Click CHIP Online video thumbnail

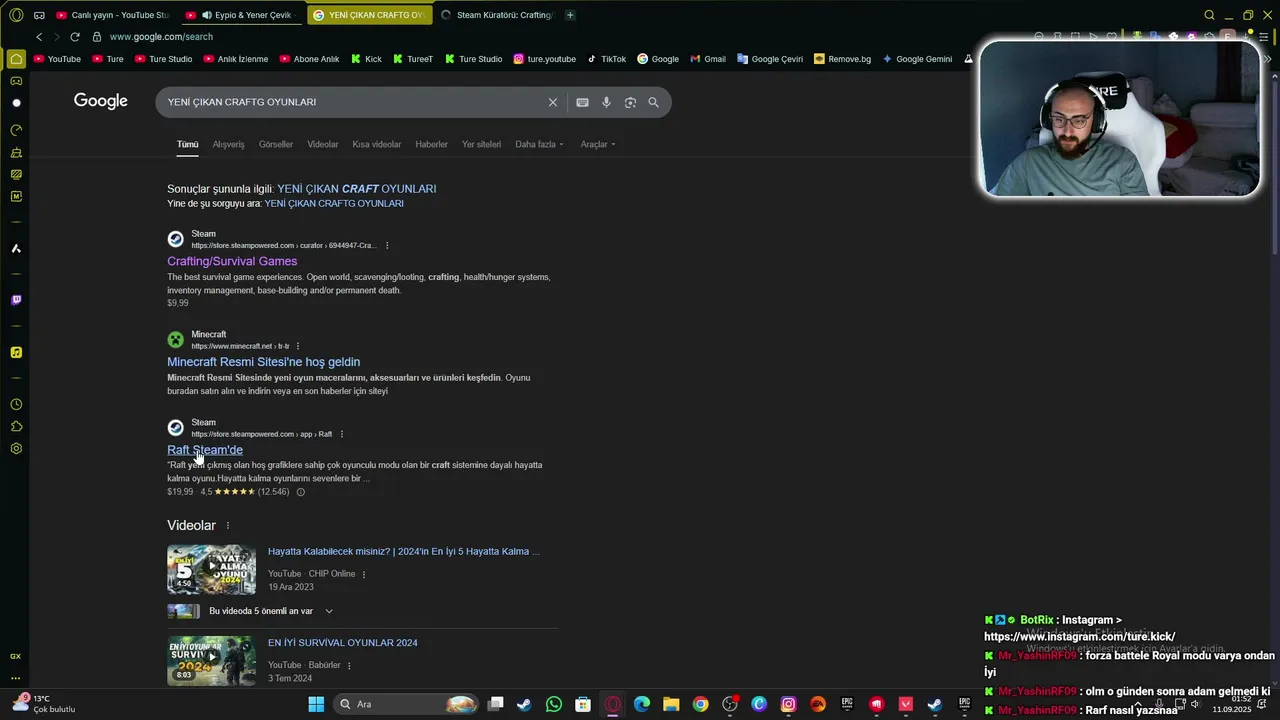tap(211, 570)
